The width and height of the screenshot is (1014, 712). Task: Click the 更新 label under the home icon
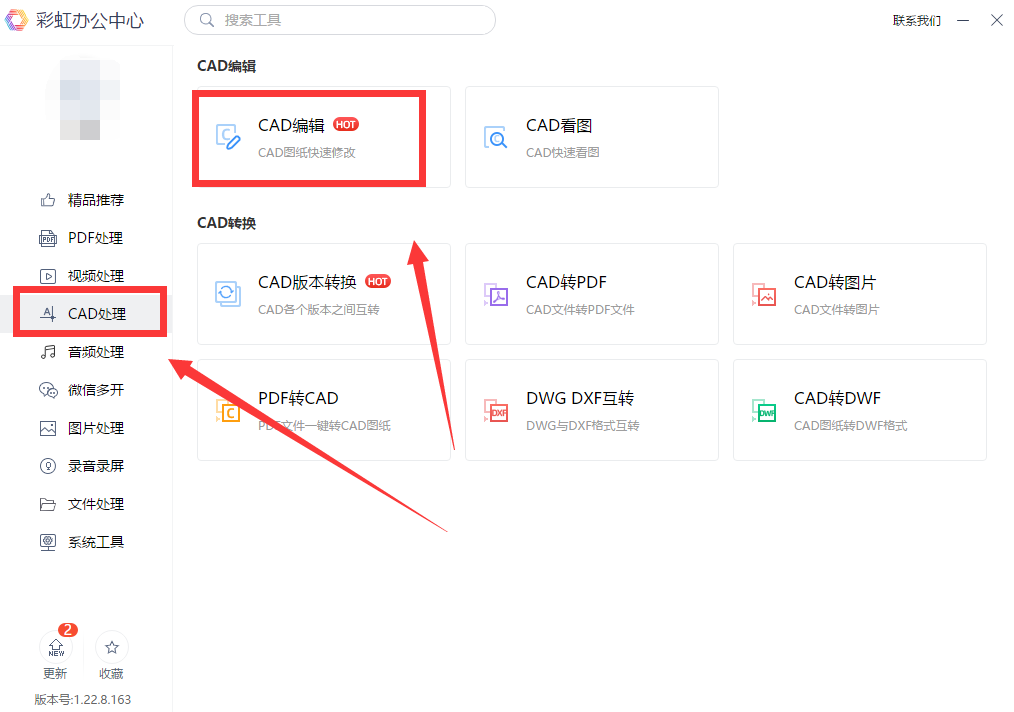[55, 674]
